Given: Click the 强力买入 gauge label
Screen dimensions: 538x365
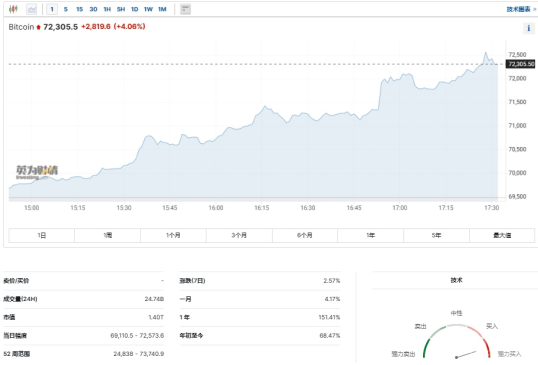Looking at the screenshot, I should click(x=509, y=354).
